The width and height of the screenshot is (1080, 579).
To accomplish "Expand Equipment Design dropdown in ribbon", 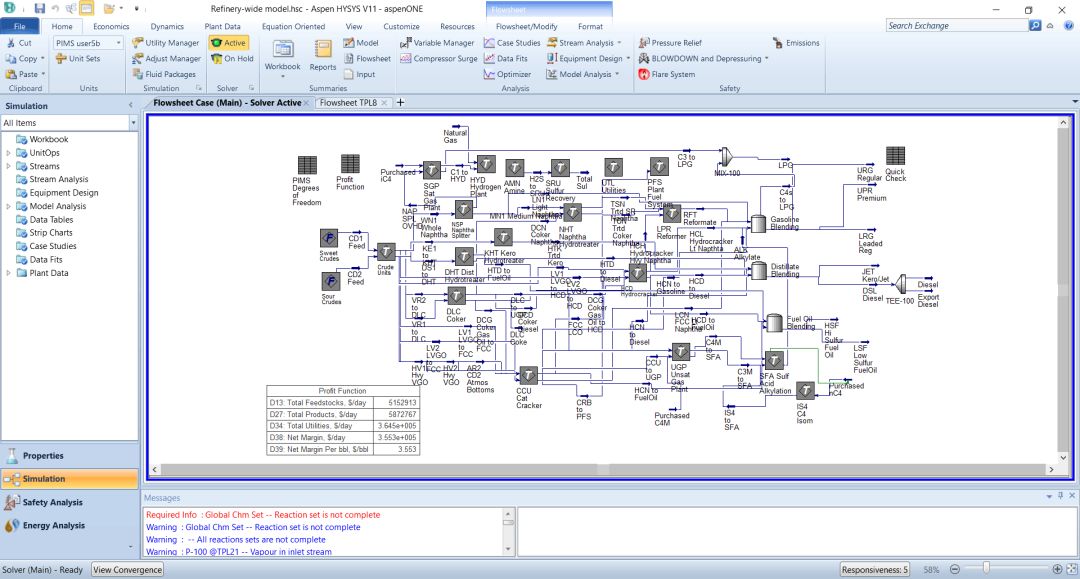I will (x=627, y=59).
